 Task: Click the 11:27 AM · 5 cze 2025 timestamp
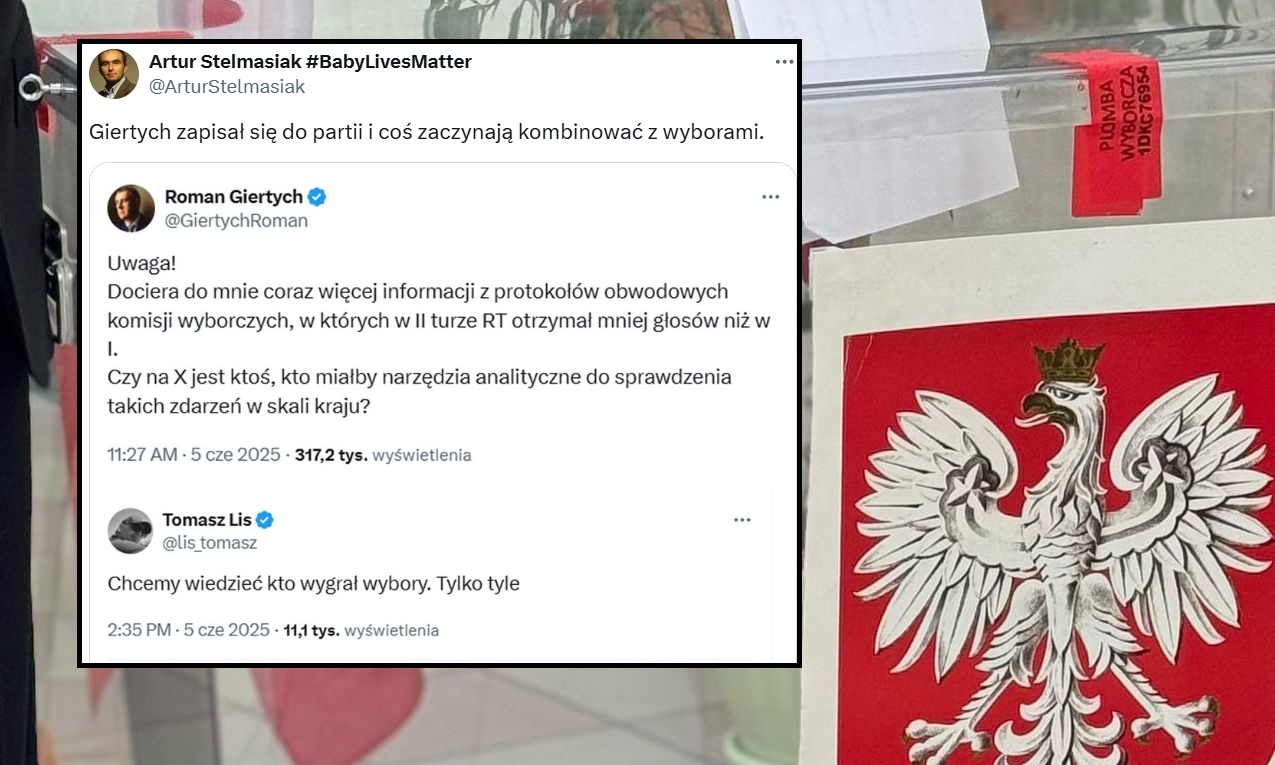[x=194, y=455]
